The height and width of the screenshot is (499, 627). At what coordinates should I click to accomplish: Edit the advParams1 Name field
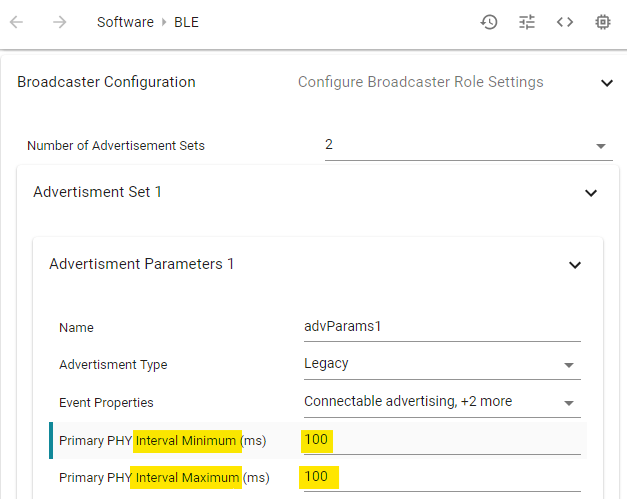tap(442, 327)
